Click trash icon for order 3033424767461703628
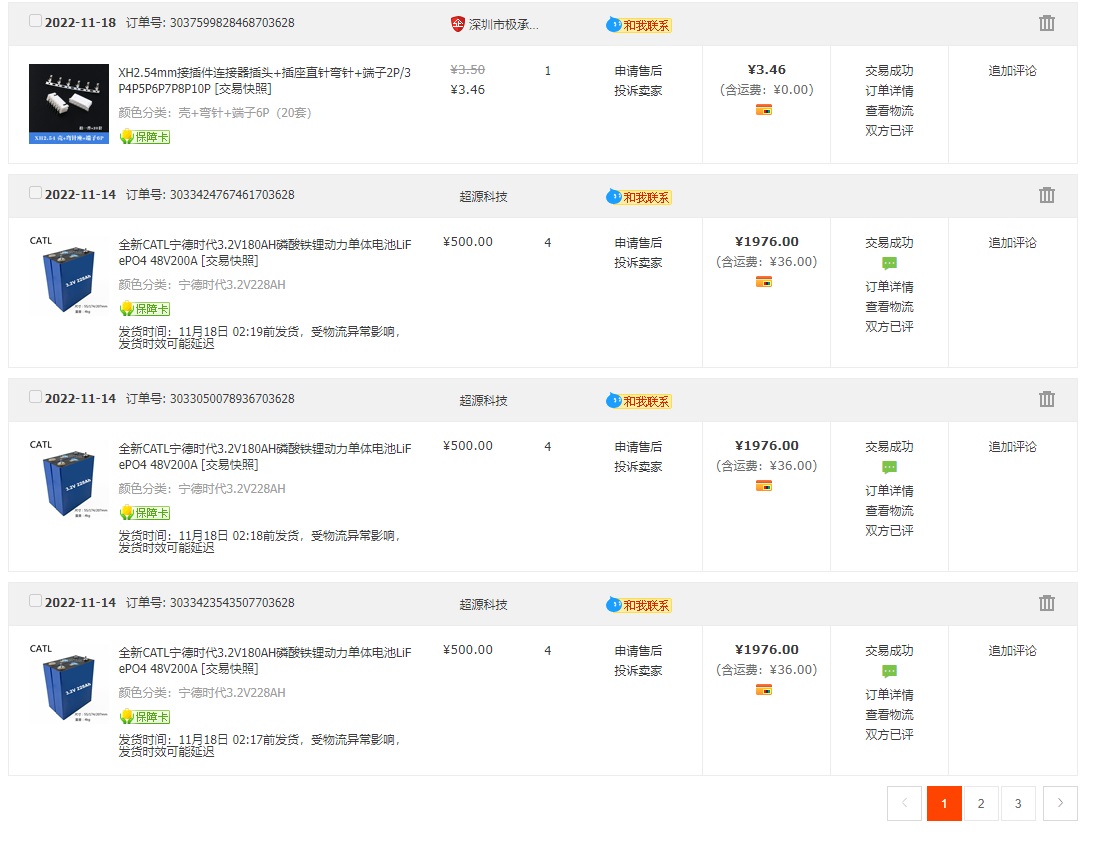 [x=1046, y=195]
